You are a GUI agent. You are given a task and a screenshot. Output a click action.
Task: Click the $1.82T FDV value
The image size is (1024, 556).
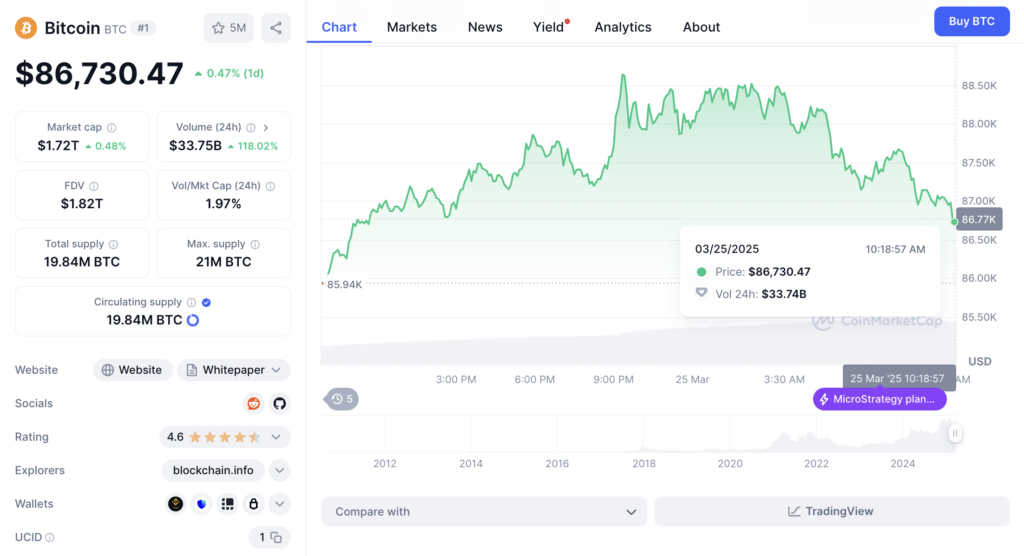coord(82,204)
